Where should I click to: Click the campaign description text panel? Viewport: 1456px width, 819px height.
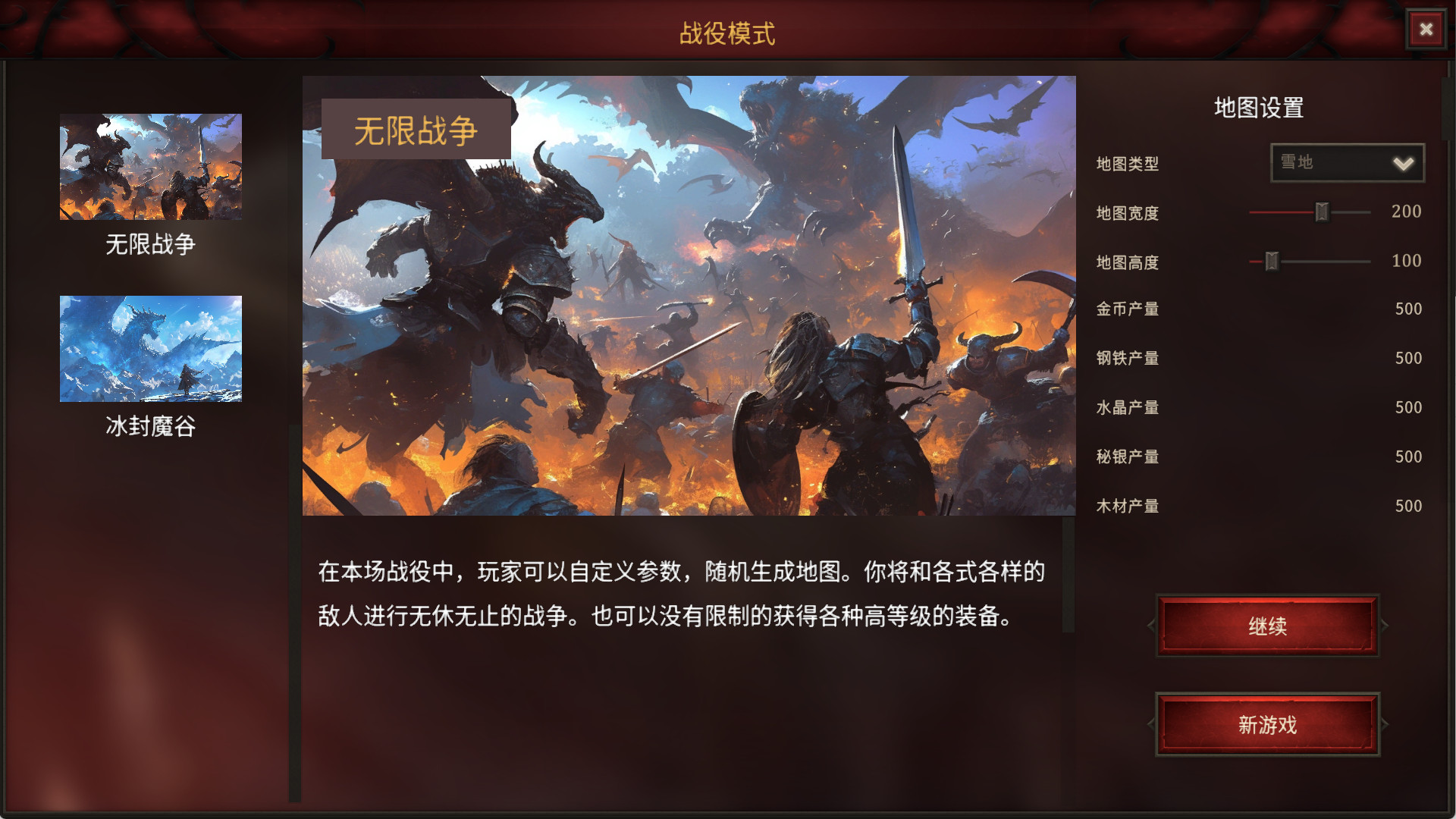coord(682,594)
